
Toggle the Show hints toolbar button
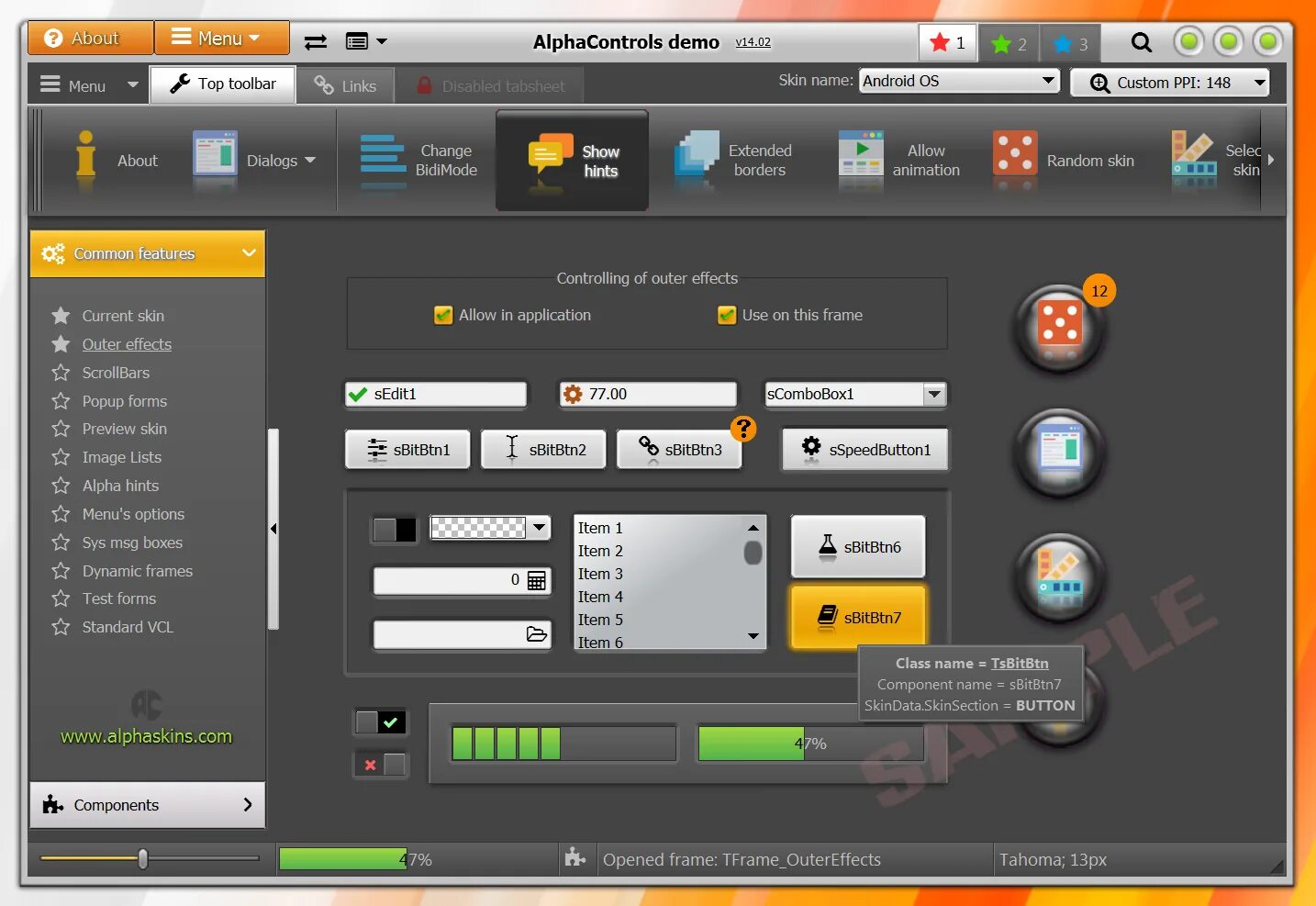573,161
